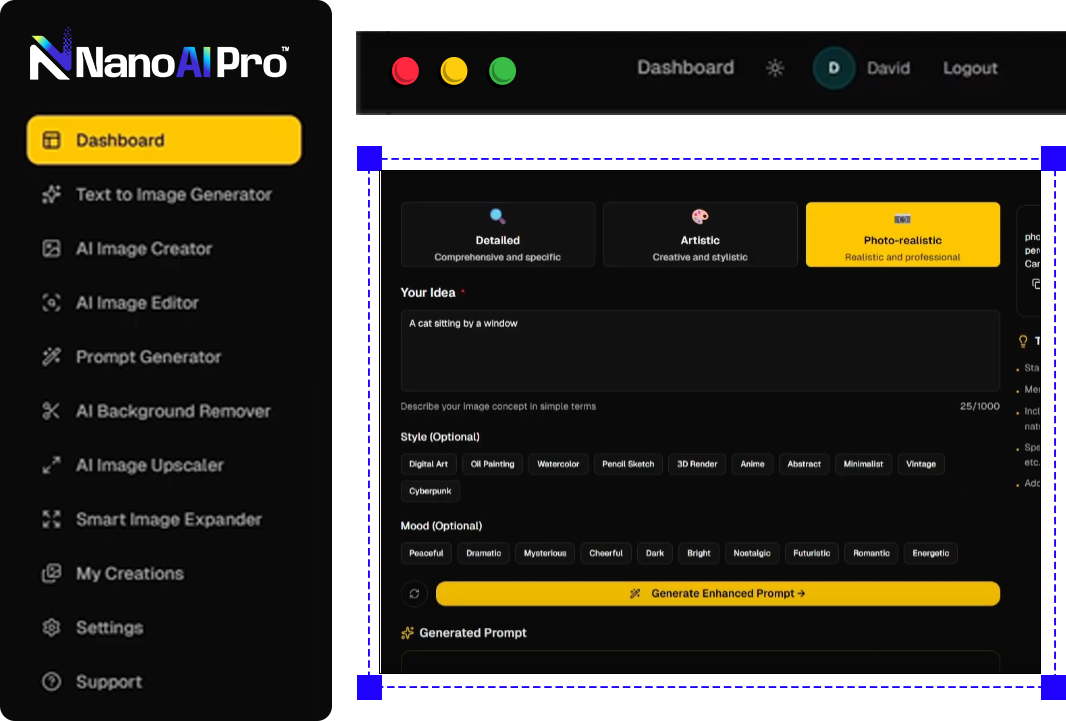Click the Logout link
The image size is (1066, 721).
click(970, 68)
